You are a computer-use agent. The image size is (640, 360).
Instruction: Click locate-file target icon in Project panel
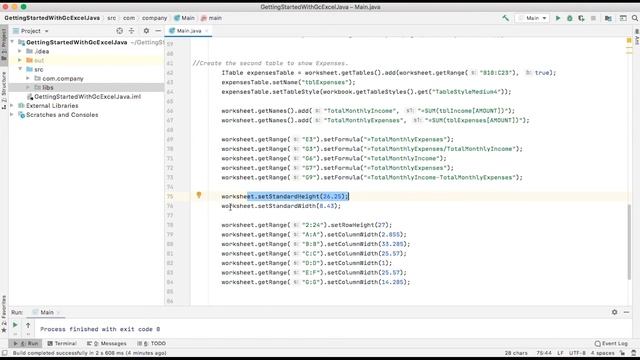coord(119,31)
